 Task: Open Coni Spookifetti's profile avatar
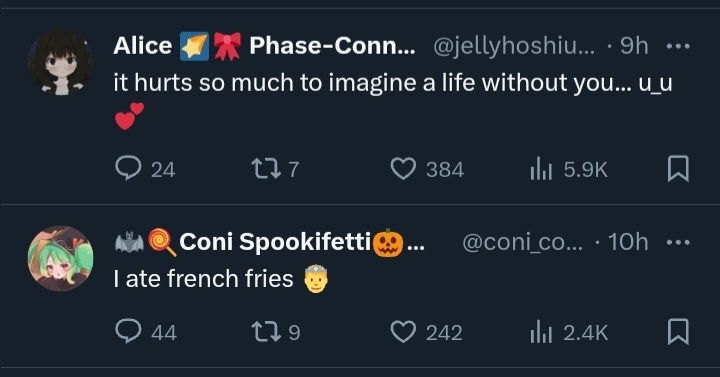click(x=61, y=259)
